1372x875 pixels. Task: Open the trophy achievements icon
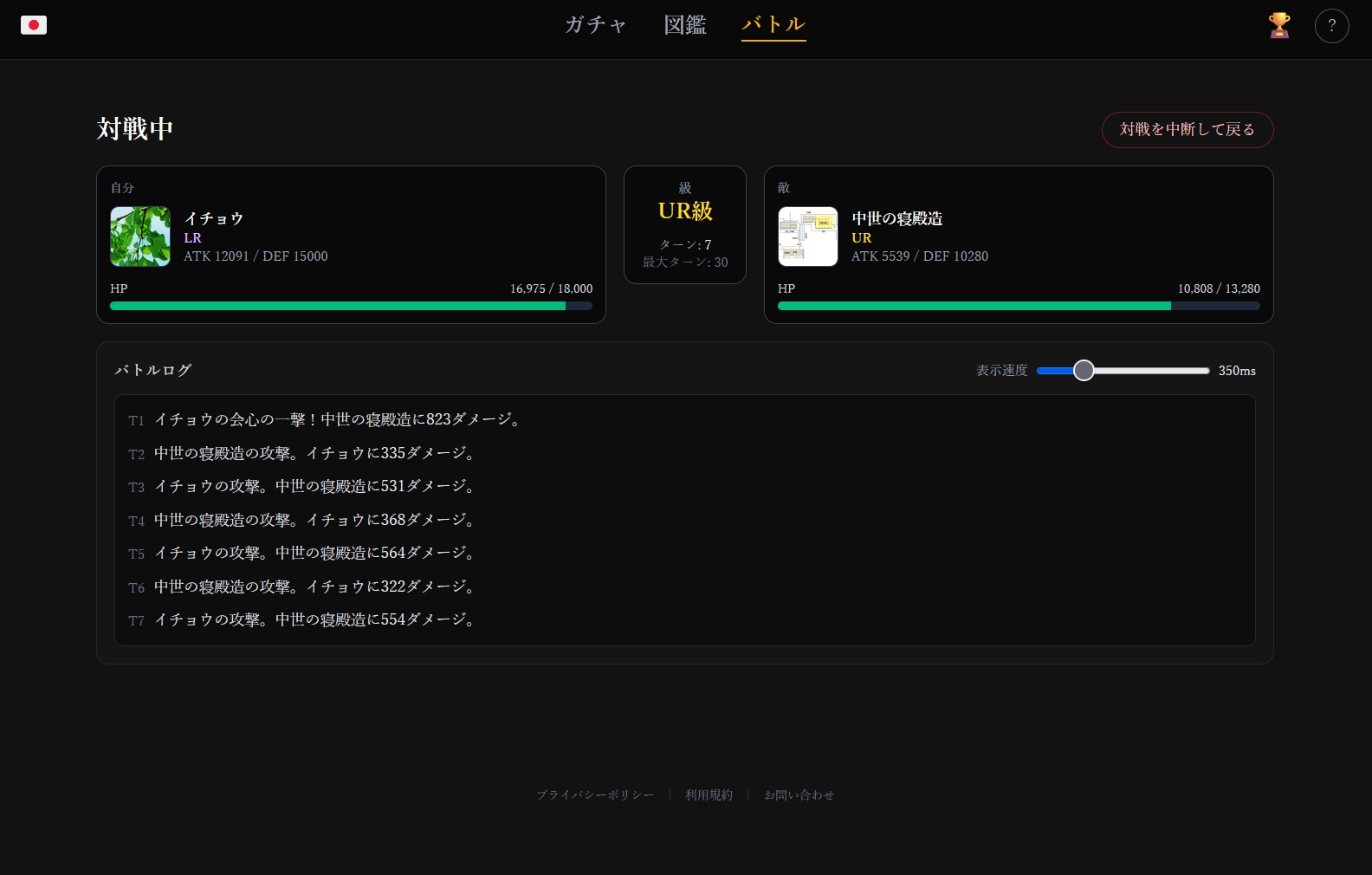[x=1278, y=25]
